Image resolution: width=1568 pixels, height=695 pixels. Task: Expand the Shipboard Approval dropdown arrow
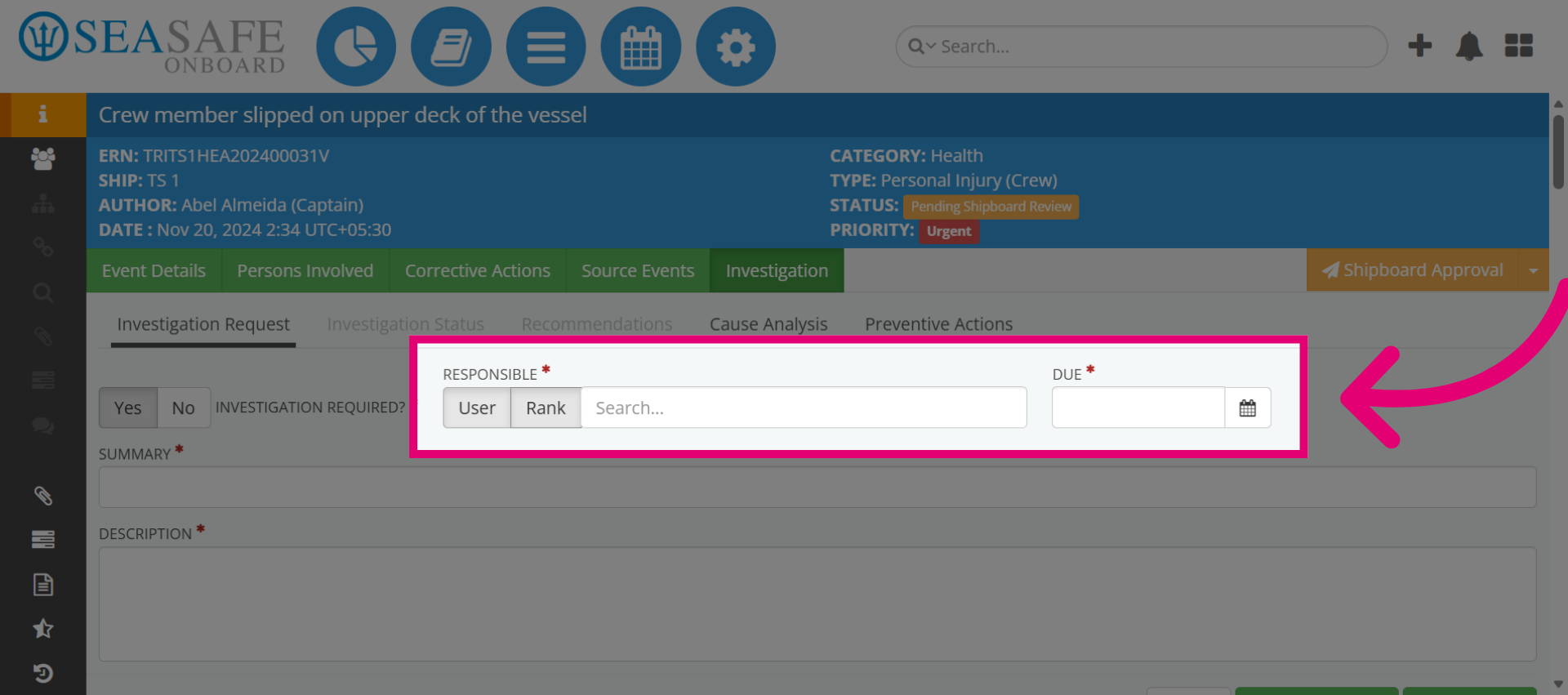1534,270
